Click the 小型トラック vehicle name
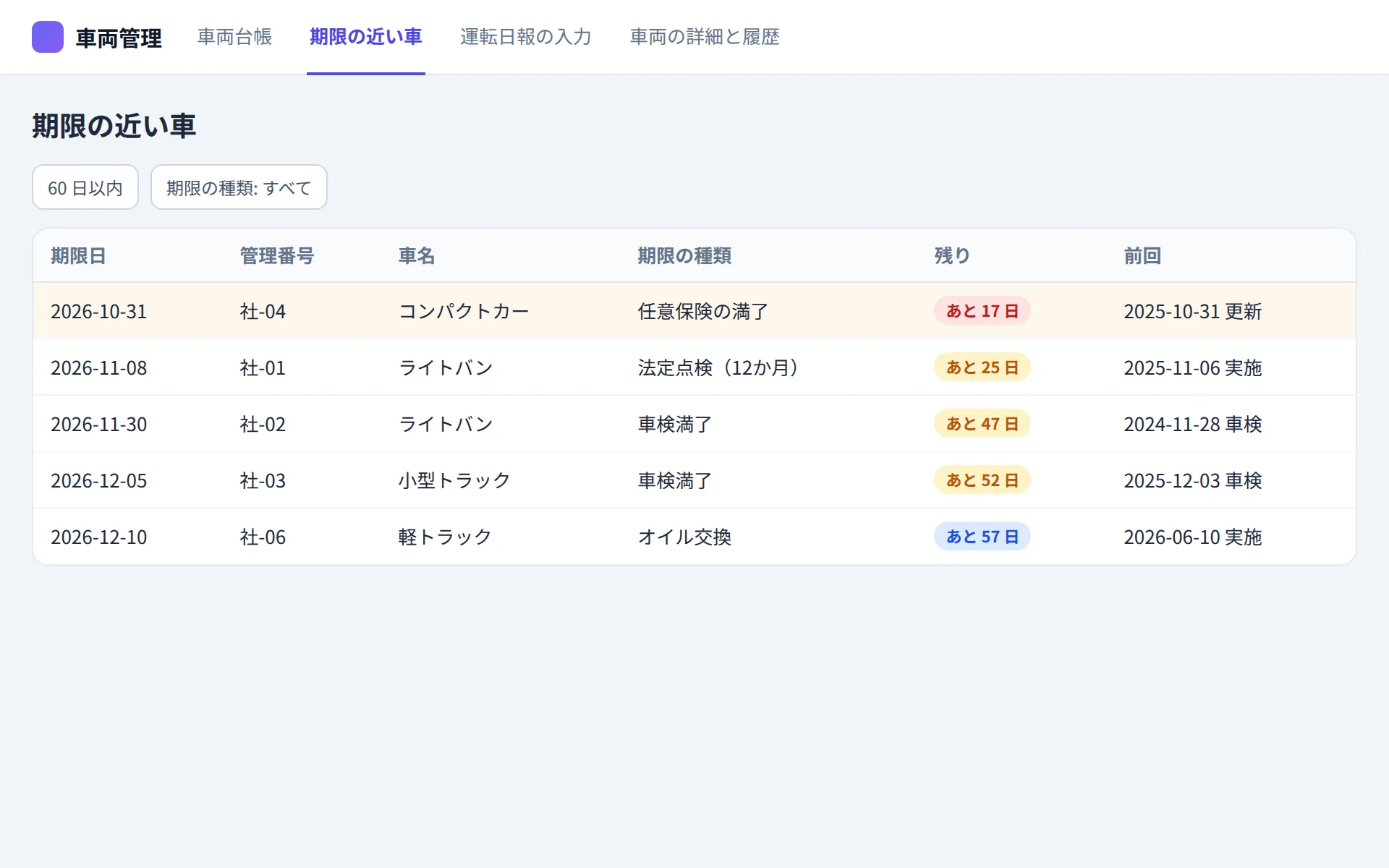 (x=454, y=480)
